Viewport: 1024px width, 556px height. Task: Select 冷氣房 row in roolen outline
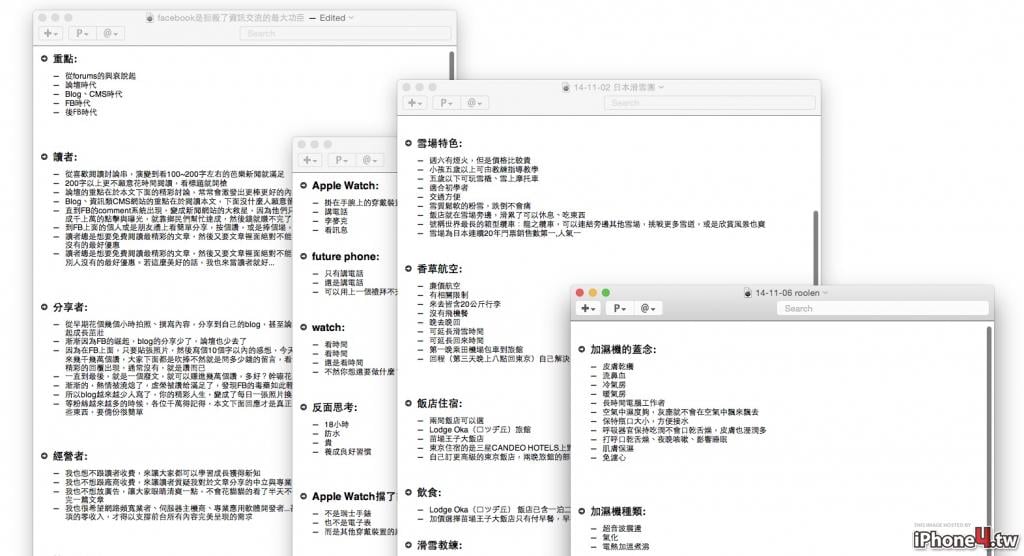coord(613,385)
